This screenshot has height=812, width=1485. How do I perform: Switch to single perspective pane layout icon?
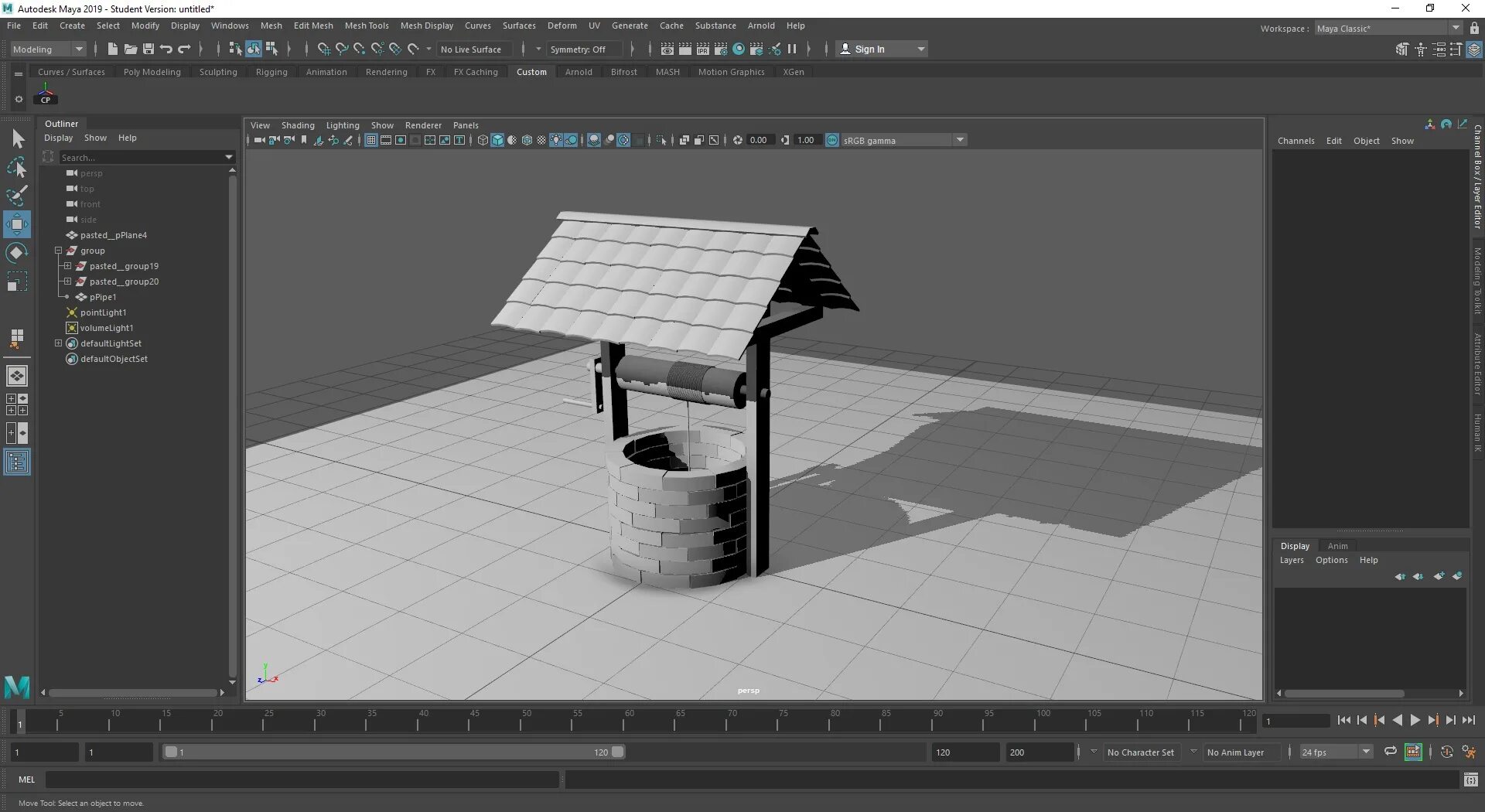pos(17,376)
